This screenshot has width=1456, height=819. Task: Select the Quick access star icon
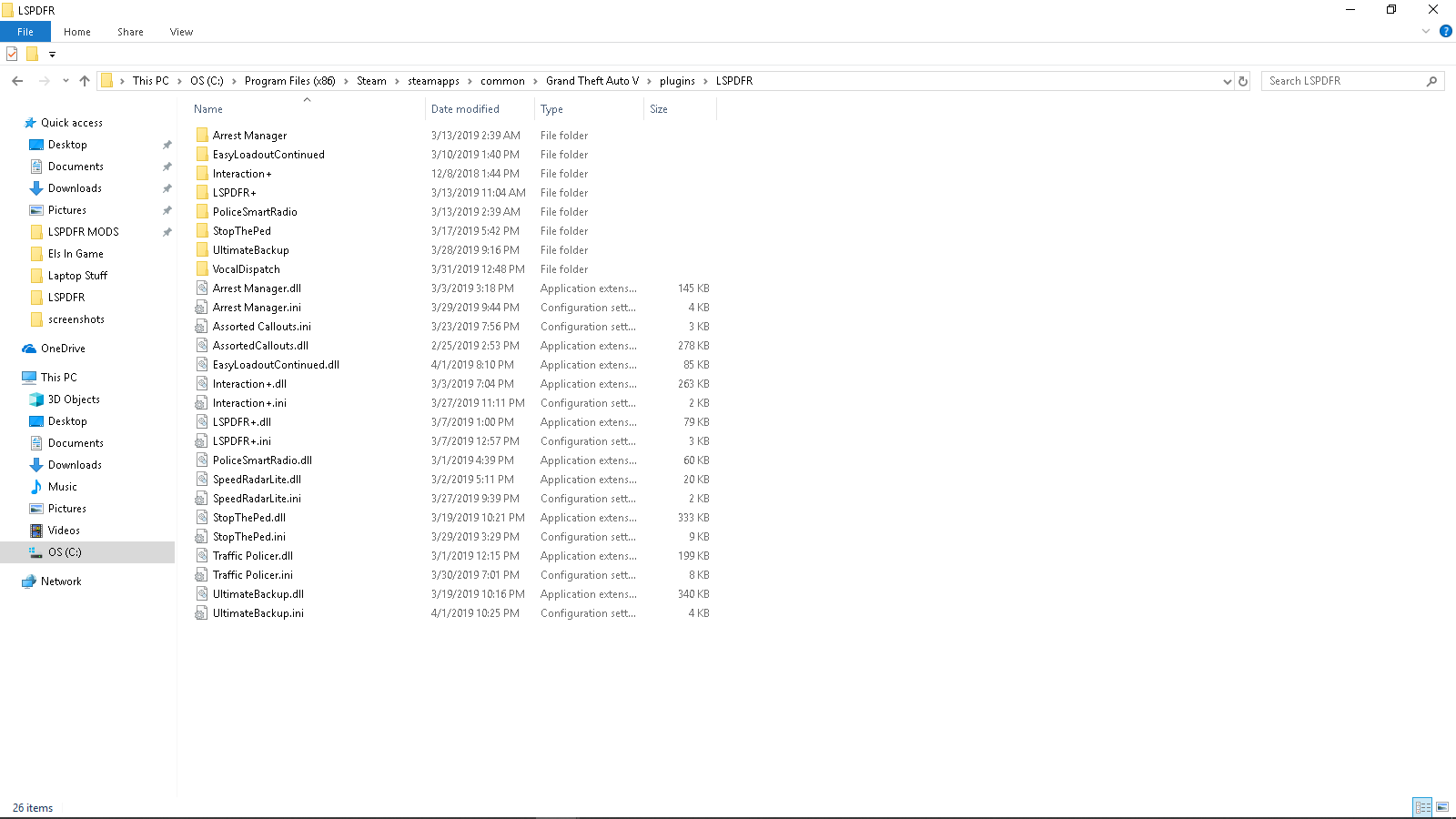(x=30, y=123)
